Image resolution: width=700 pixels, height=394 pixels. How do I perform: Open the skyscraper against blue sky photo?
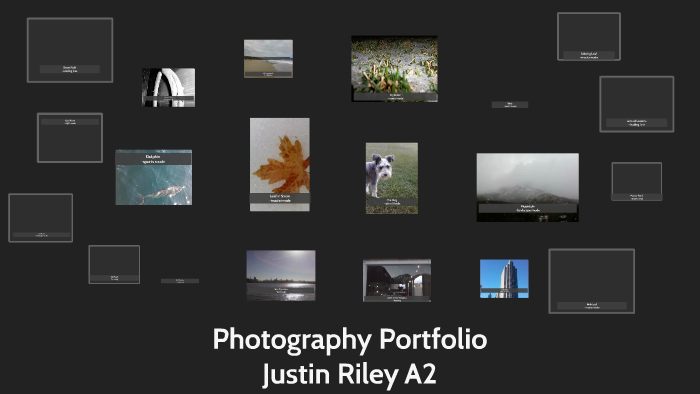[x=504, y=279]
